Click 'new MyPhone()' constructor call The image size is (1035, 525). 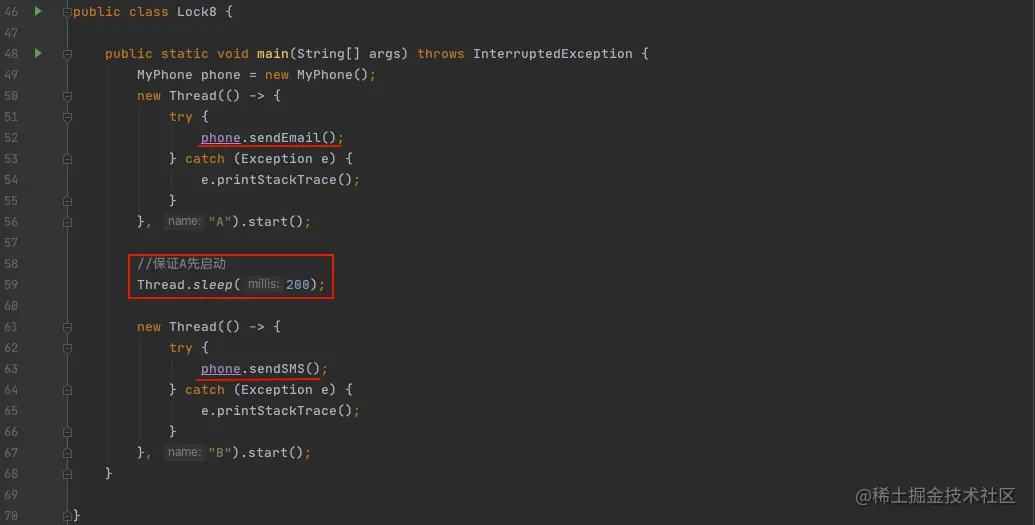316,75
